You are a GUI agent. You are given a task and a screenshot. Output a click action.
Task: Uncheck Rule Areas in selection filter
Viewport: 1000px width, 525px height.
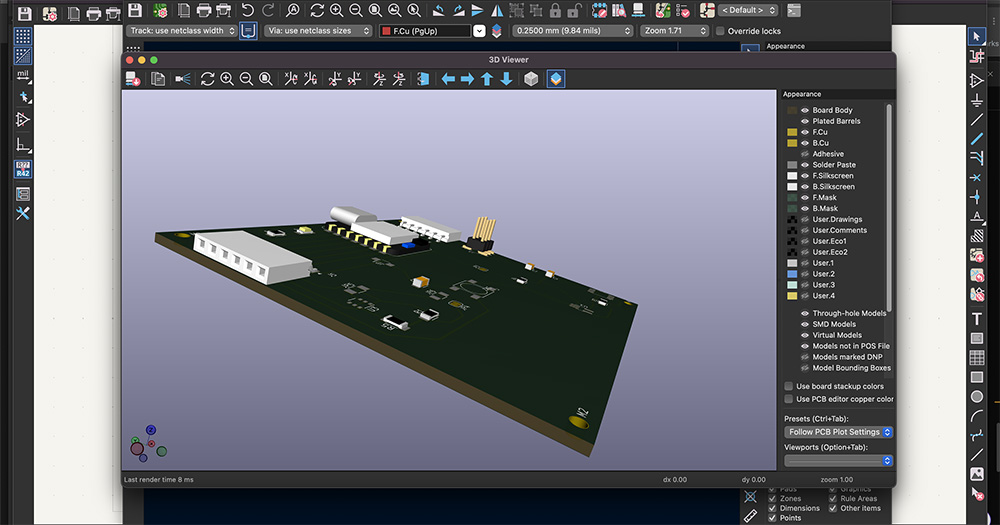pos(833,499)
